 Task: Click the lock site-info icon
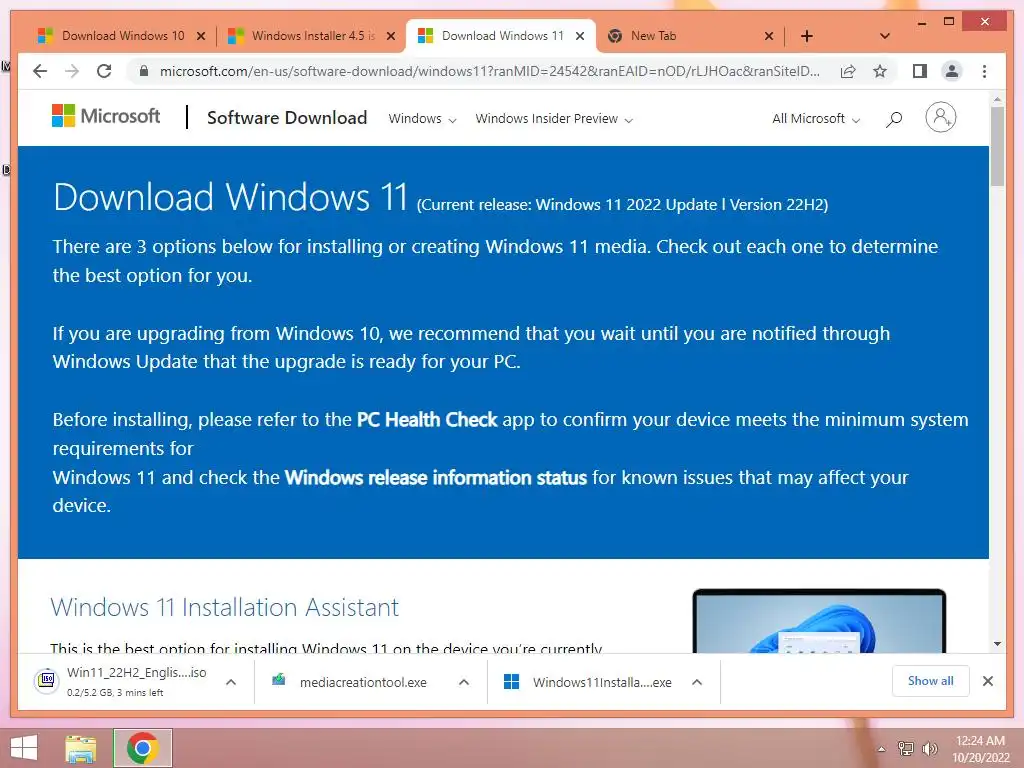click(144, 71)
